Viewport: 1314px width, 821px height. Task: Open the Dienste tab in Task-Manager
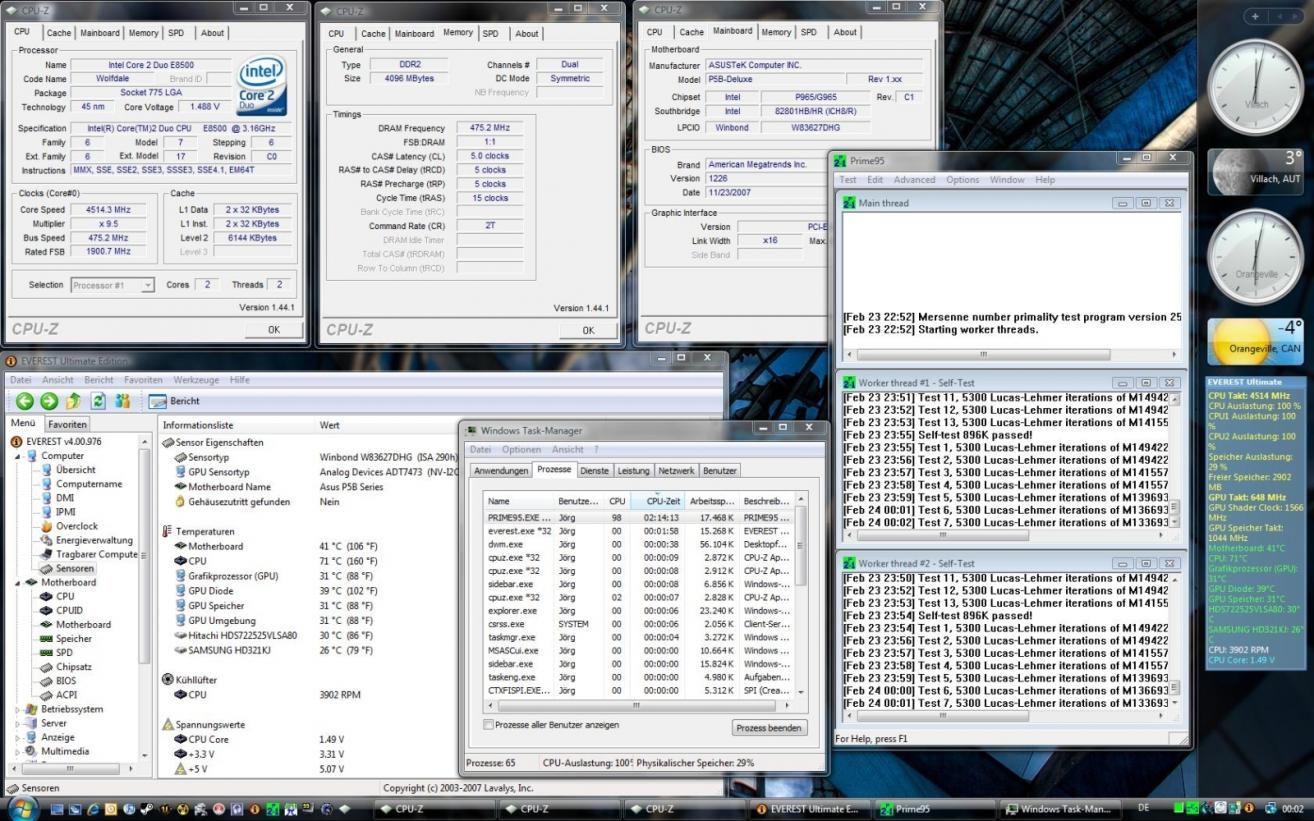[x=594, y=470]
